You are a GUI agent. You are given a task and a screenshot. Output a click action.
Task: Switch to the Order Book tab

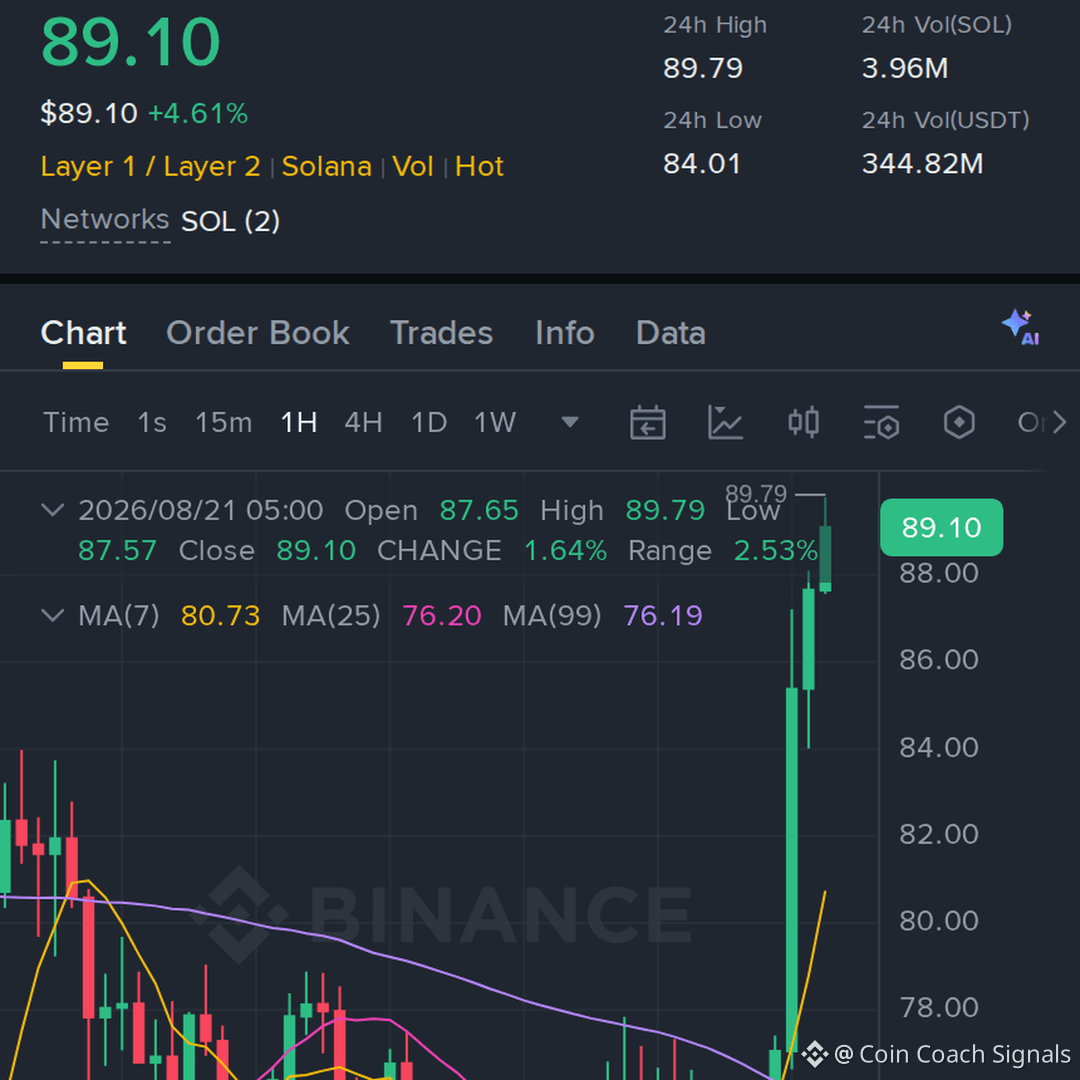[258, 333]
